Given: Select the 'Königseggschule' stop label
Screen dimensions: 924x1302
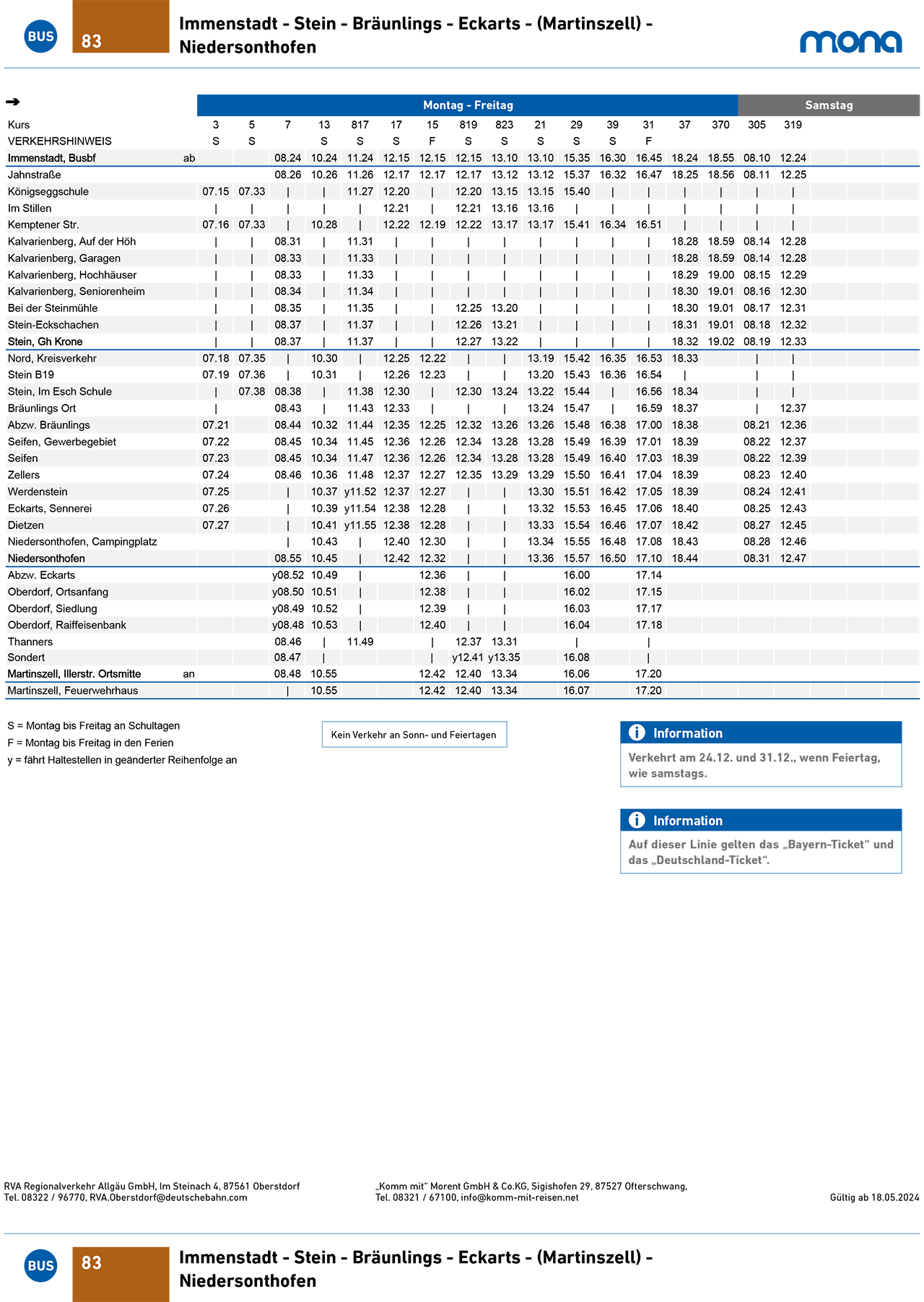Looking at the screenshot, I should click(x=48, y=191).
